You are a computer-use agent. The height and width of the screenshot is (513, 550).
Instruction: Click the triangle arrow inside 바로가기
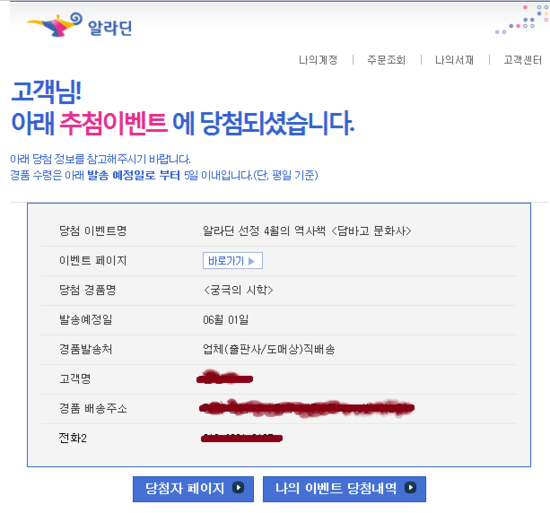(251, 261)
